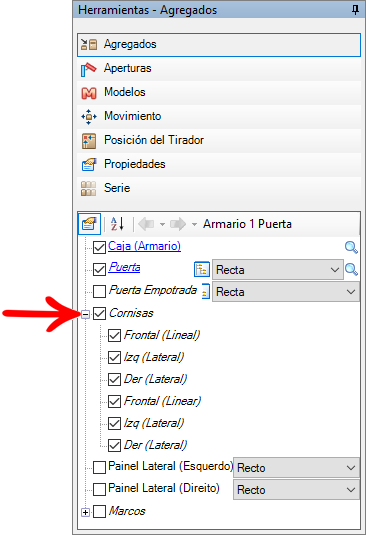Open the Agregados tool
Viewport: 366px width, 535px height.
[x=219, y=45]
